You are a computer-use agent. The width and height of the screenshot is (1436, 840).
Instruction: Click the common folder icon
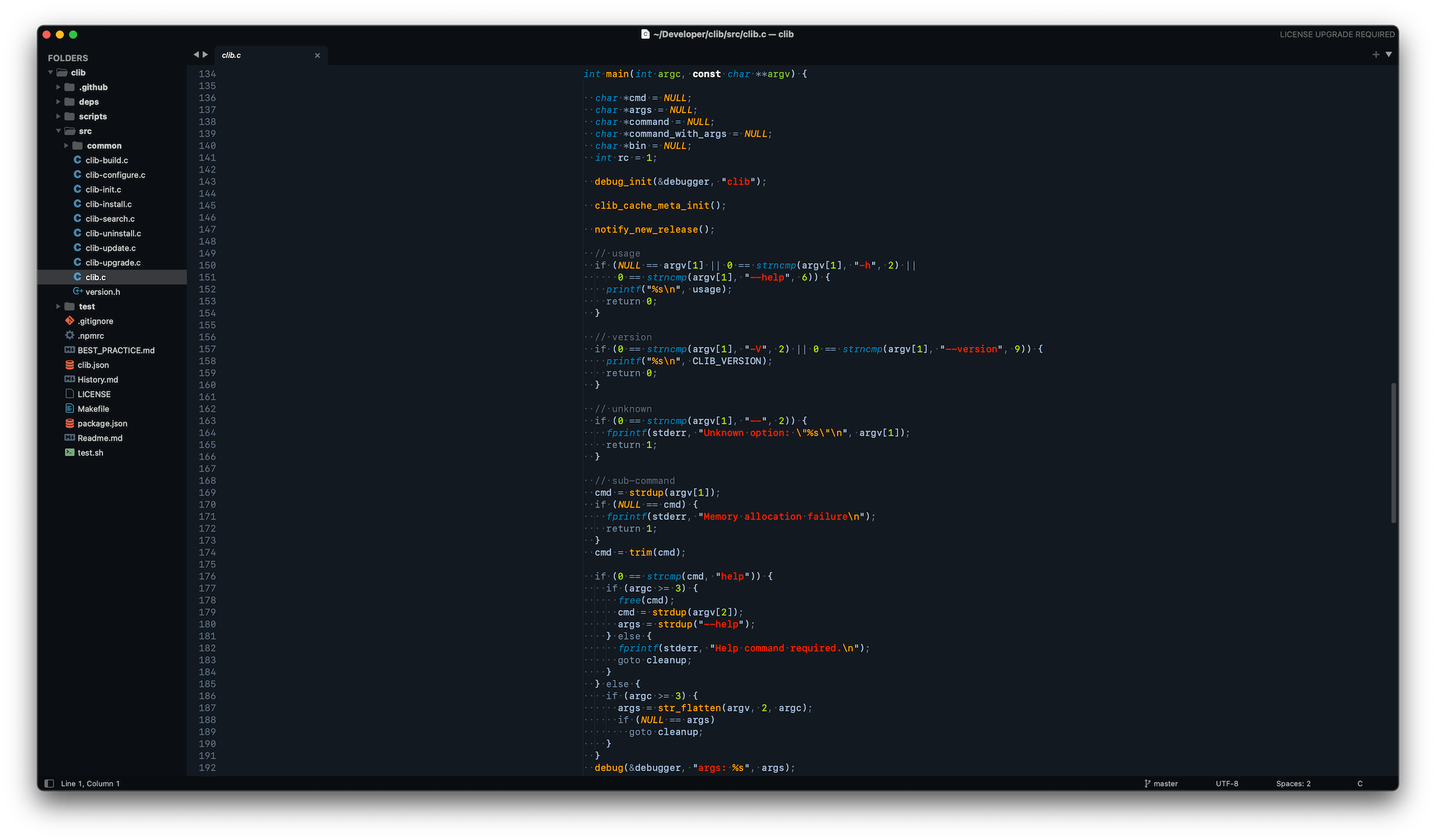click(x=77, y=146)
